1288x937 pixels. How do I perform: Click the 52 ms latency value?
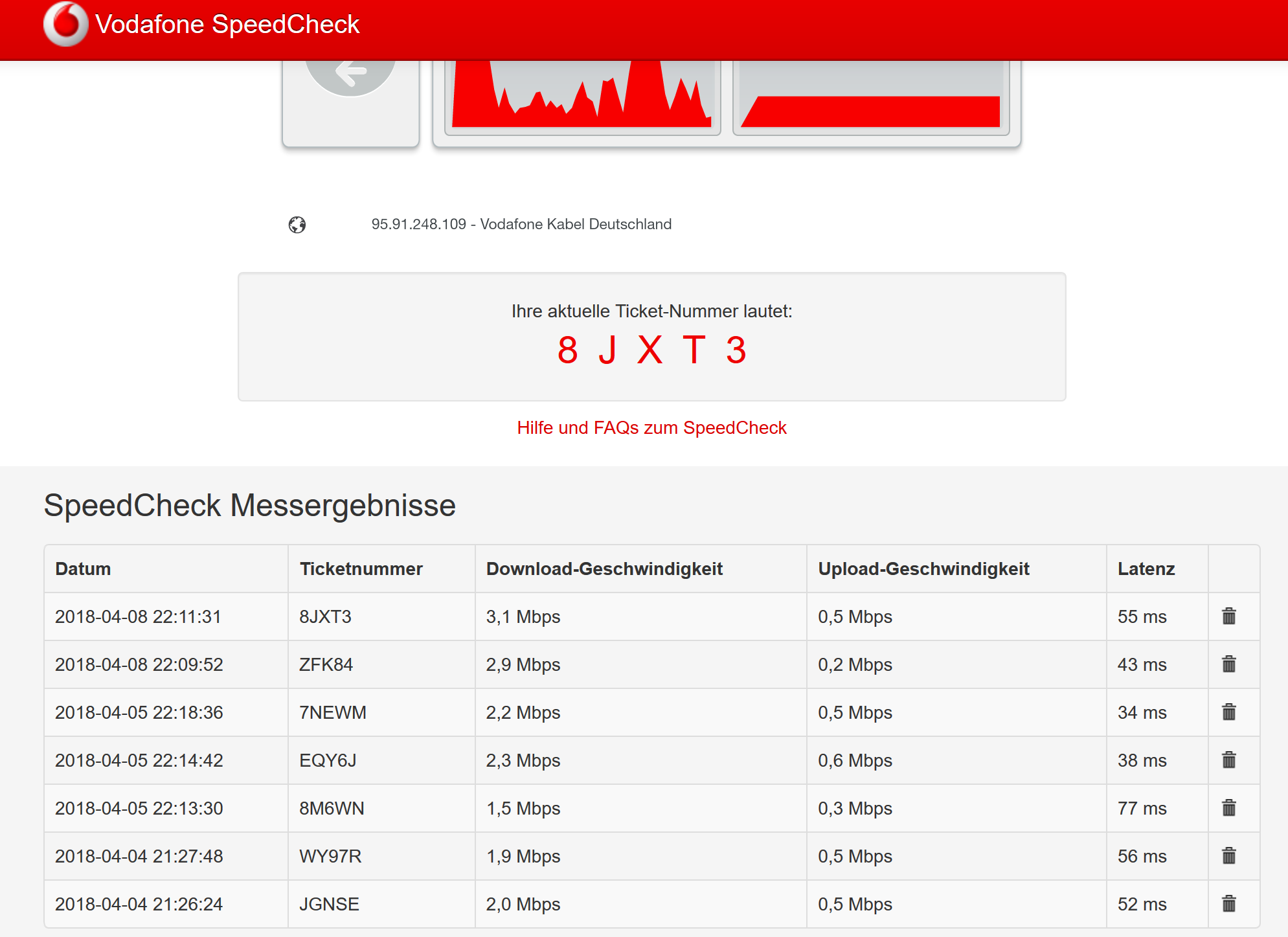point(1142,904)
